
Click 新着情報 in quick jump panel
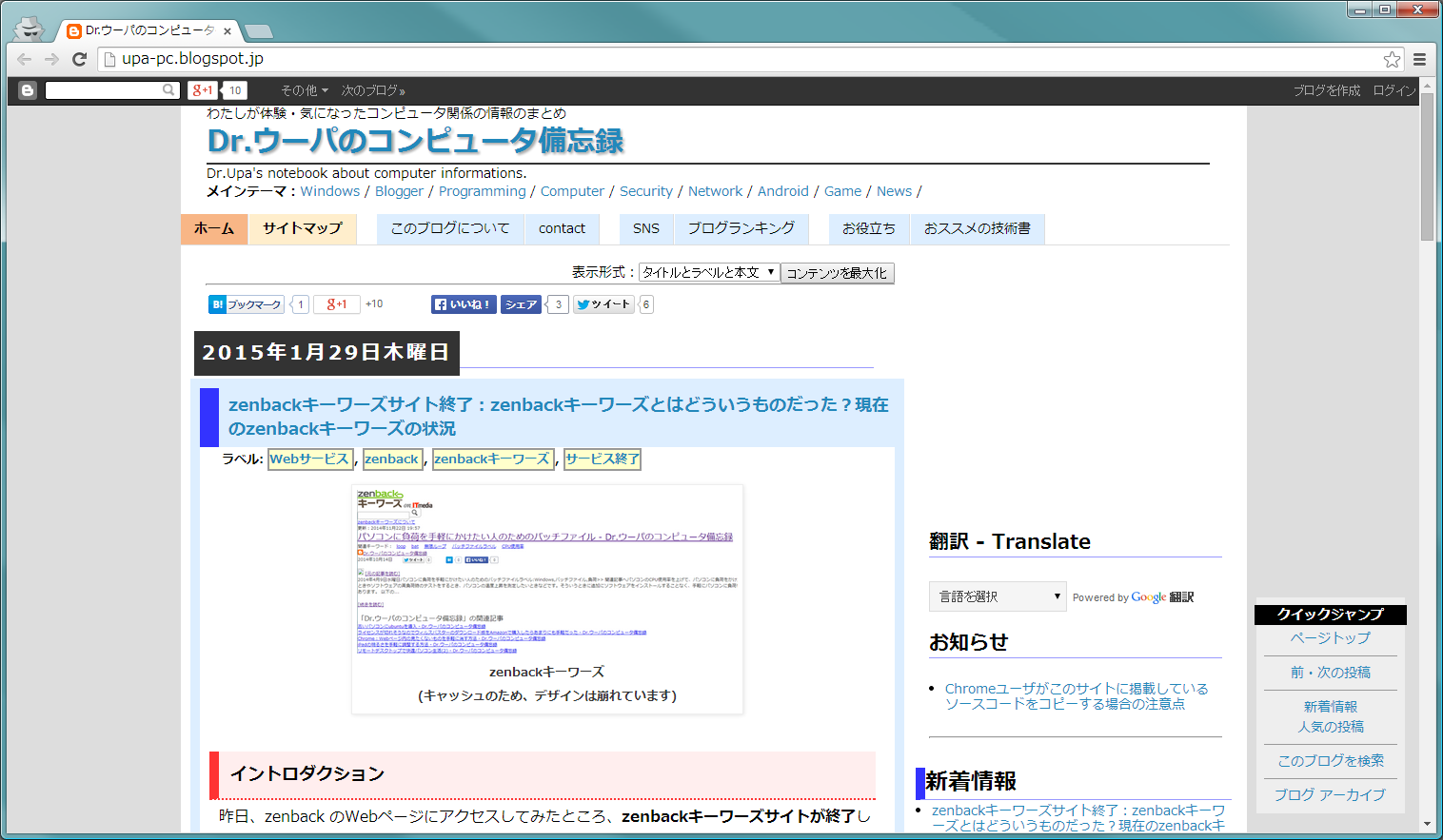coord(1331,707)
